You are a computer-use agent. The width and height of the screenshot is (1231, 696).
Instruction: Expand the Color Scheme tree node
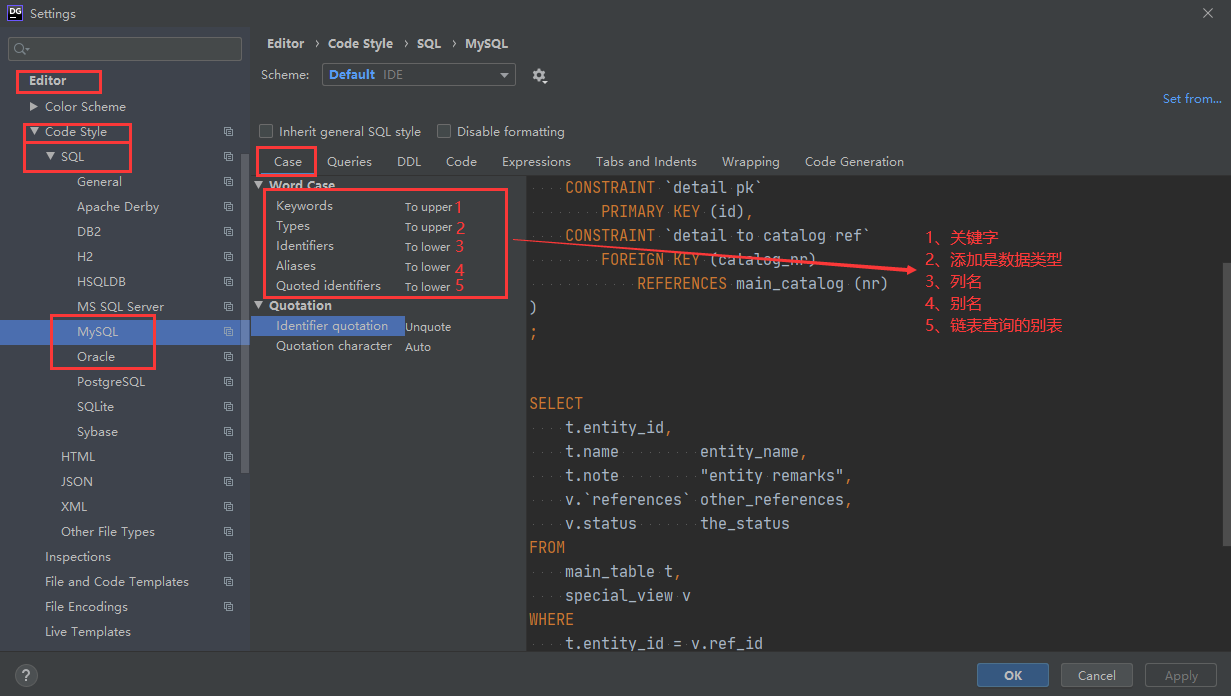(34, 106)
